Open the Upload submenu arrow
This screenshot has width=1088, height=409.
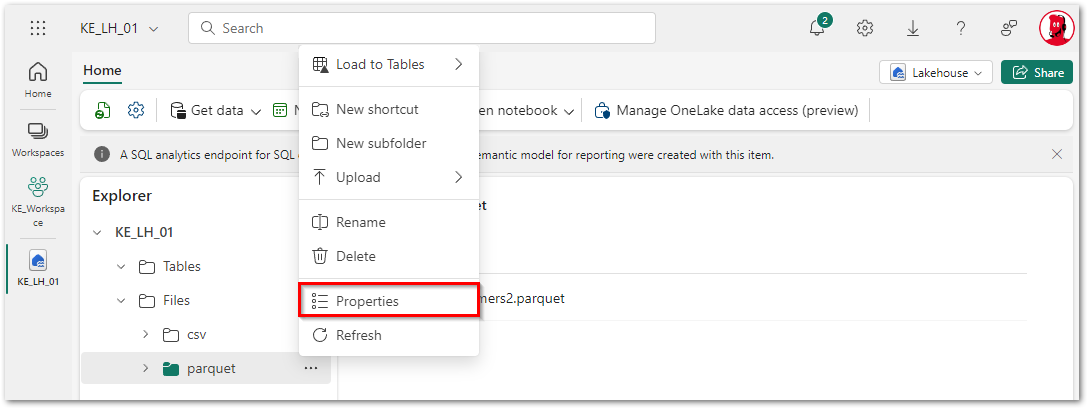click(x=459, y=178)
